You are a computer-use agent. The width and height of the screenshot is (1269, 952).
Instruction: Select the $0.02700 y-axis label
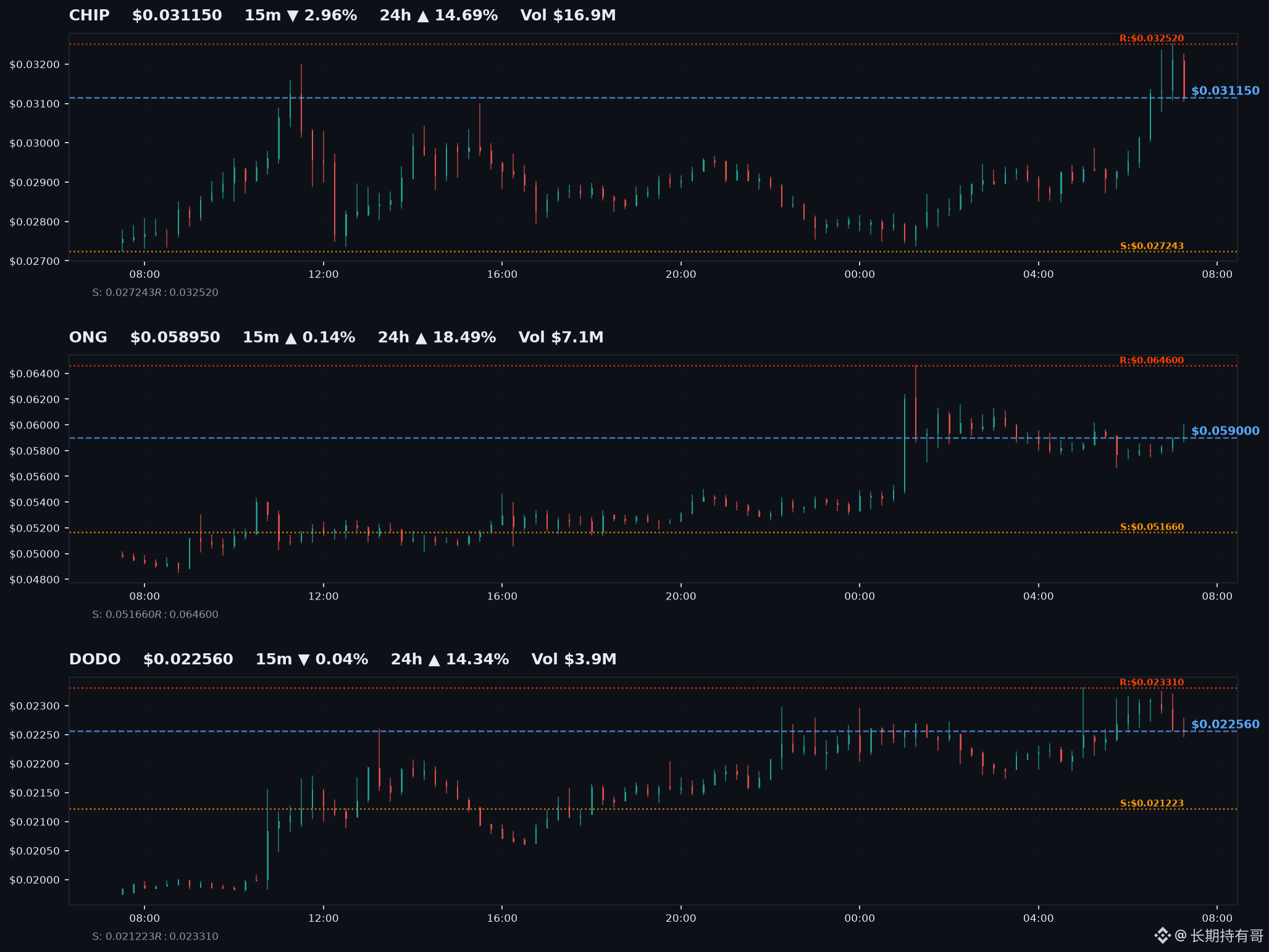tap(35, 261)
